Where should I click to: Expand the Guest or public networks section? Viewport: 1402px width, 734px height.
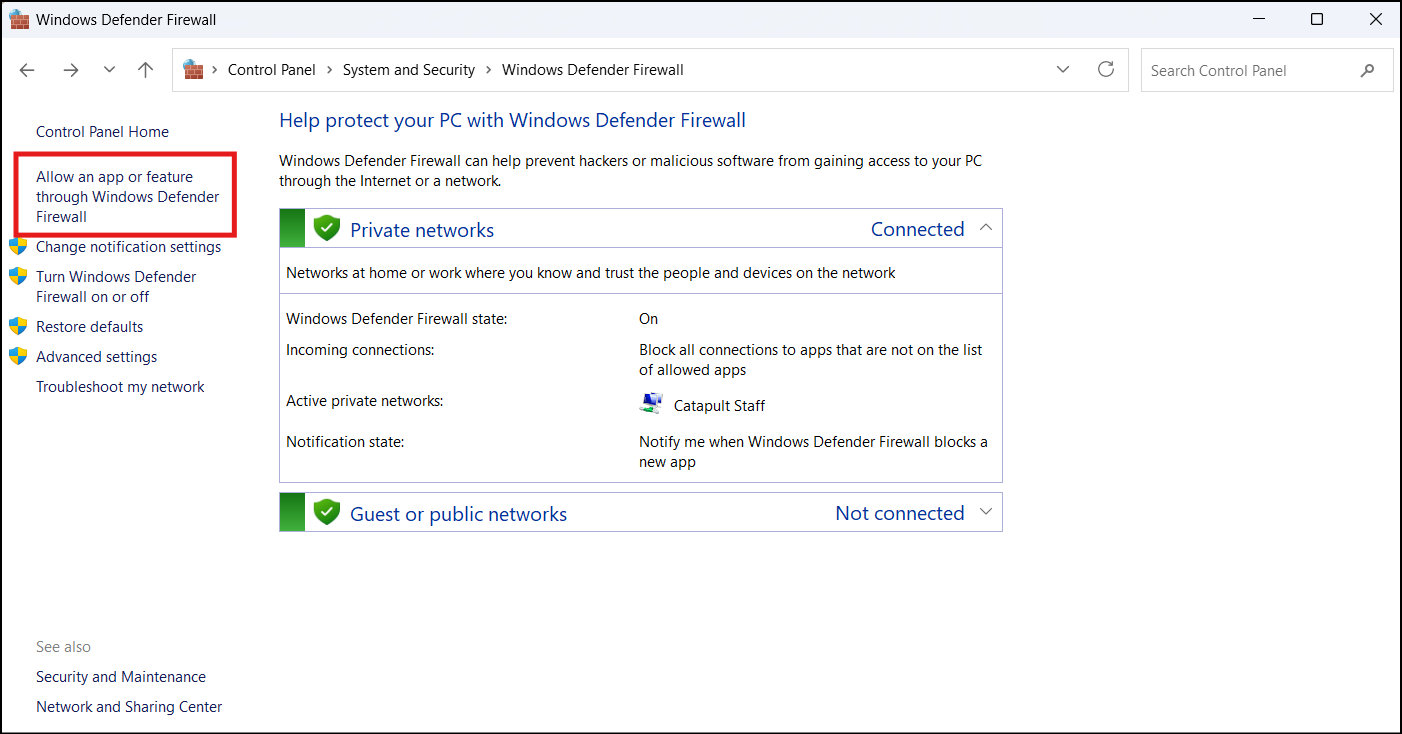click(x=986, y=512)
